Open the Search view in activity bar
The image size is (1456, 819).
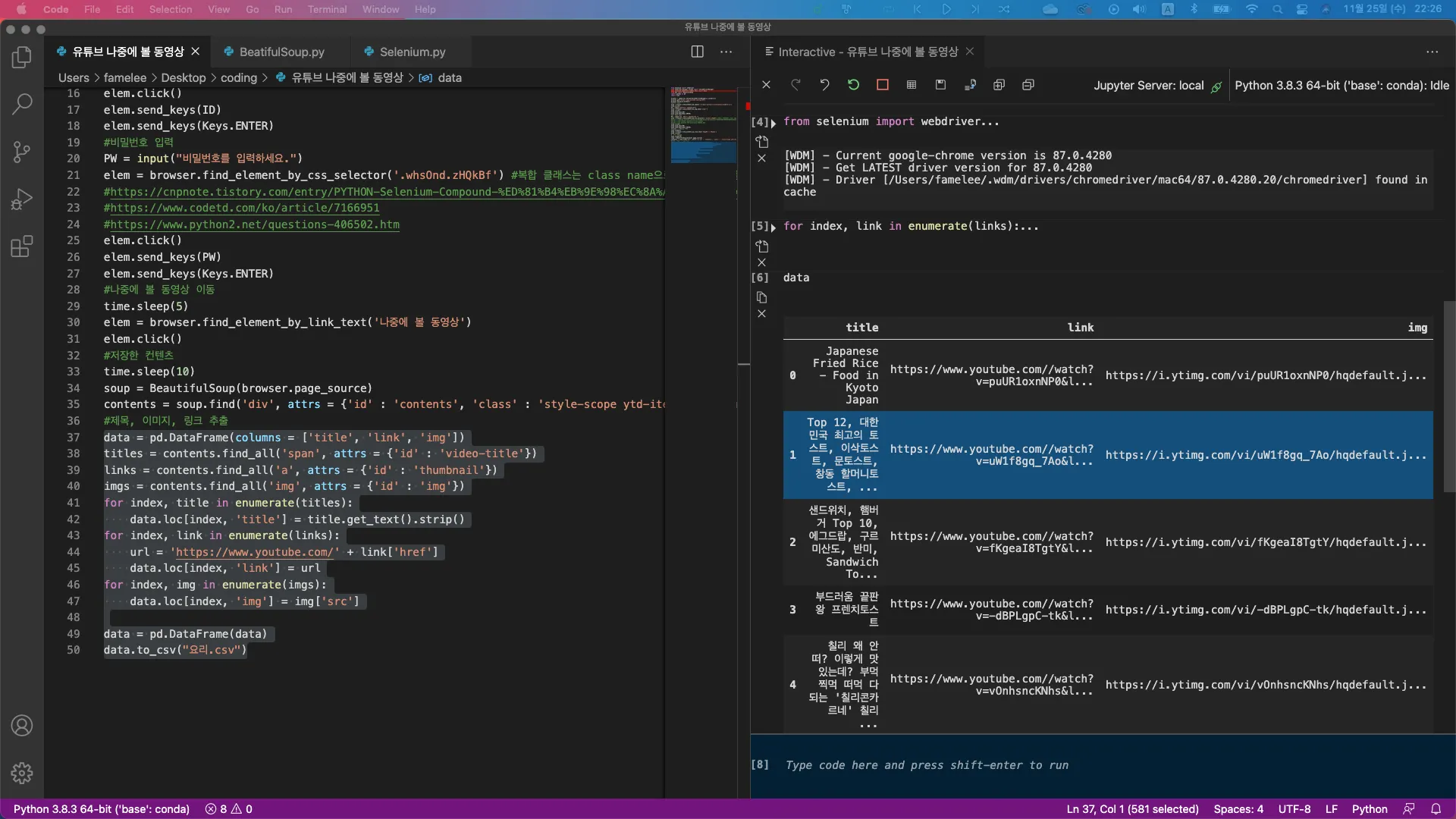pos(22,104)
